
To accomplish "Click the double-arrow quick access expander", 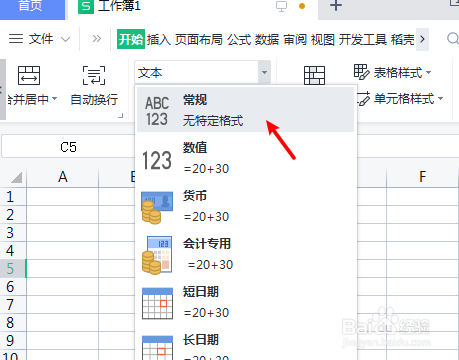I will pos(97,39).
